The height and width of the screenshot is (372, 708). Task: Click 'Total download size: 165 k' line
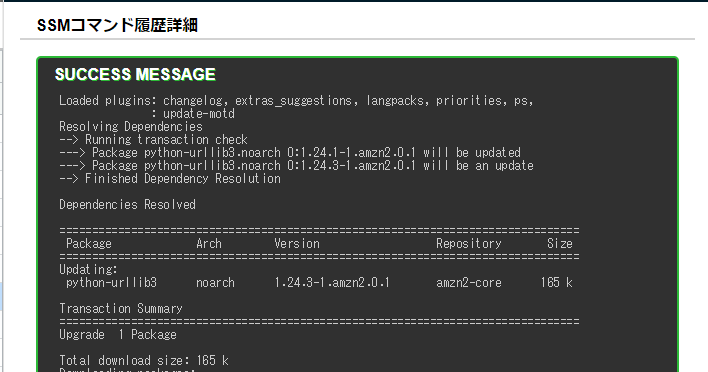tap(144, 361)
